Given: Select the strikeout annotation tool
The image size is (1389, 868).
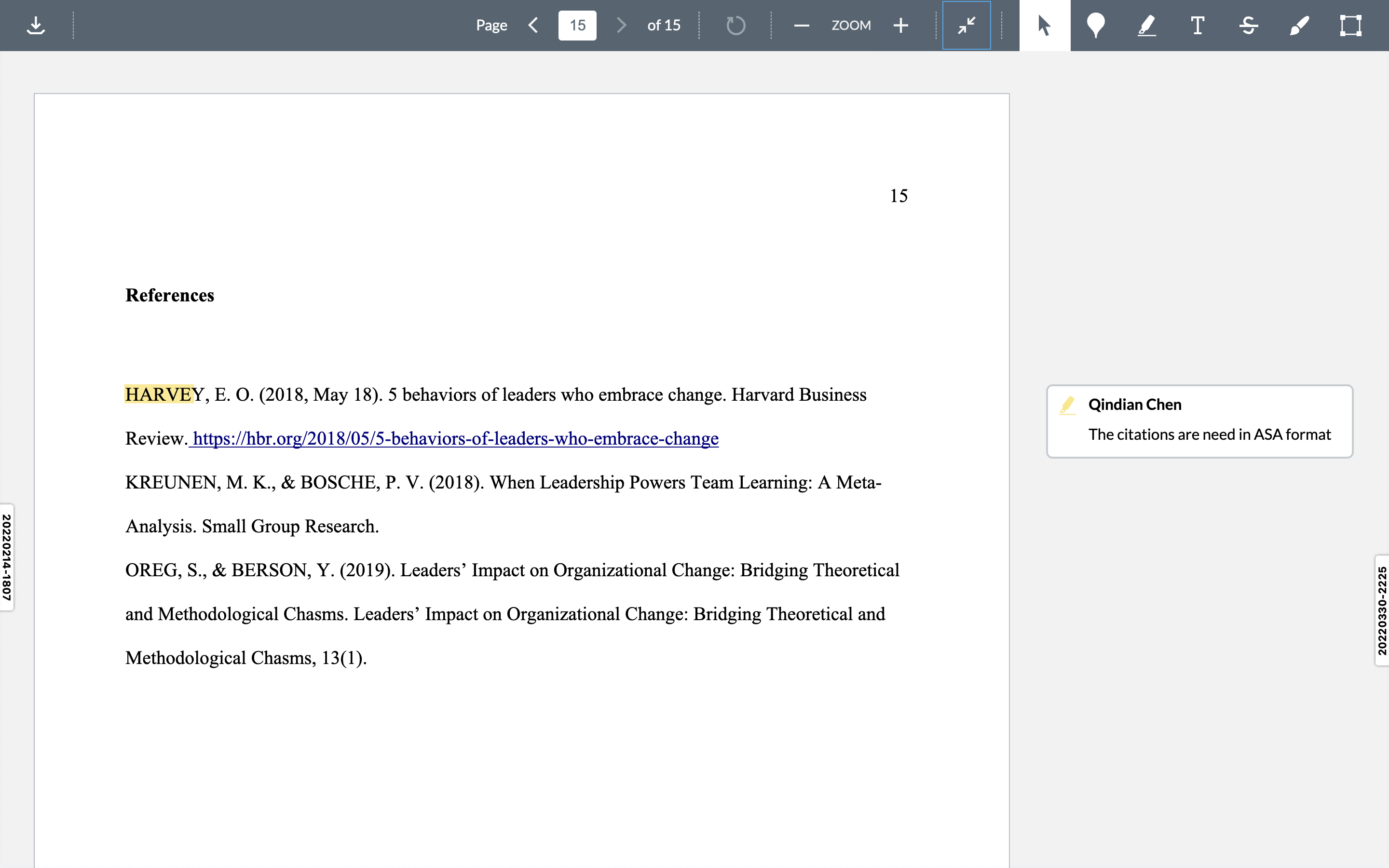Looking at the screenshot, I should pos(1248,25).
